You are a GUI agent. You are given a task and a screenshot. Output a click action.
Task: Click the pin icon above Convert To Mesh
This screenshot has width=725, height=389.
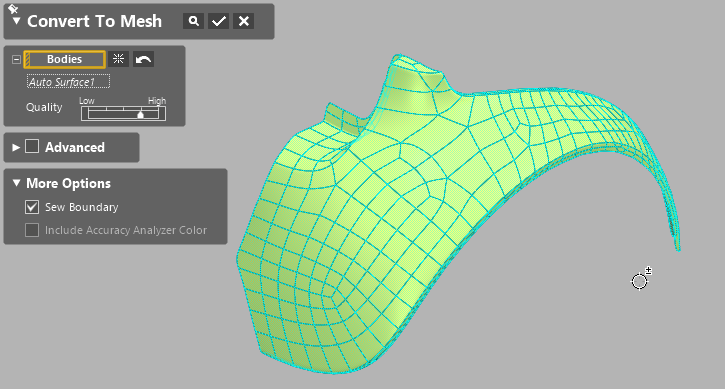13,8
